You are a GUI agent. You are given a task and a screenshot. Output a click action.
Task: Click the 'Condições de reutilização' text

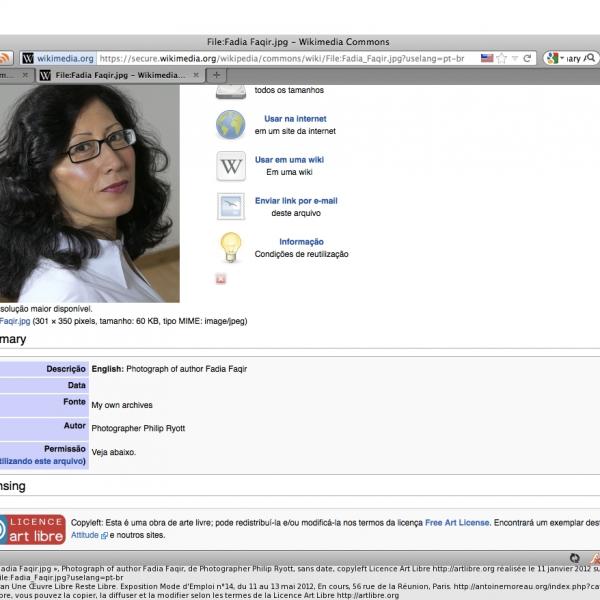[301, 254]
